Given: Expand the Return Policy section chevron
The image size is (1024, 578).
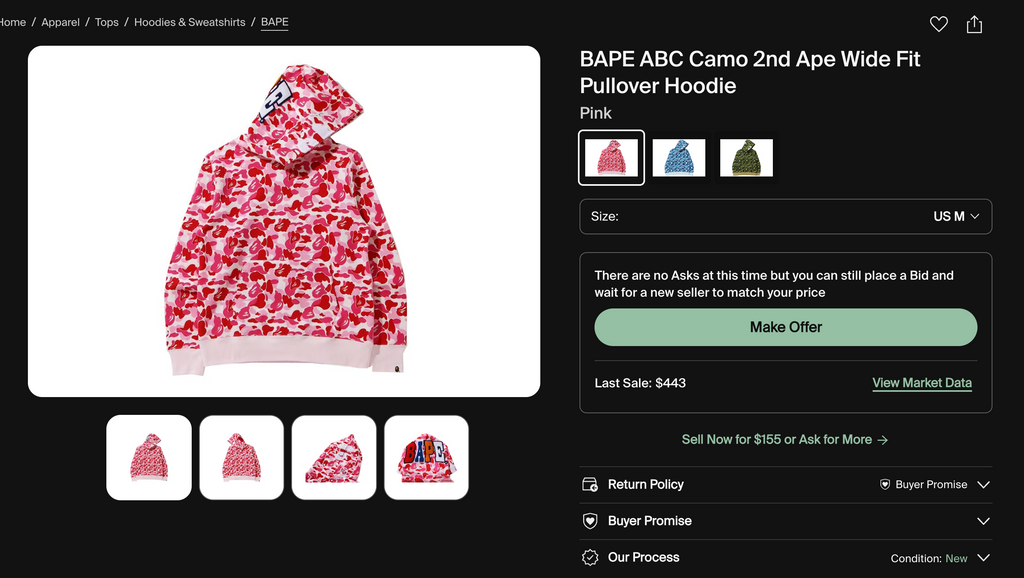Looking at the screenshot, I should tap(983, 484).
